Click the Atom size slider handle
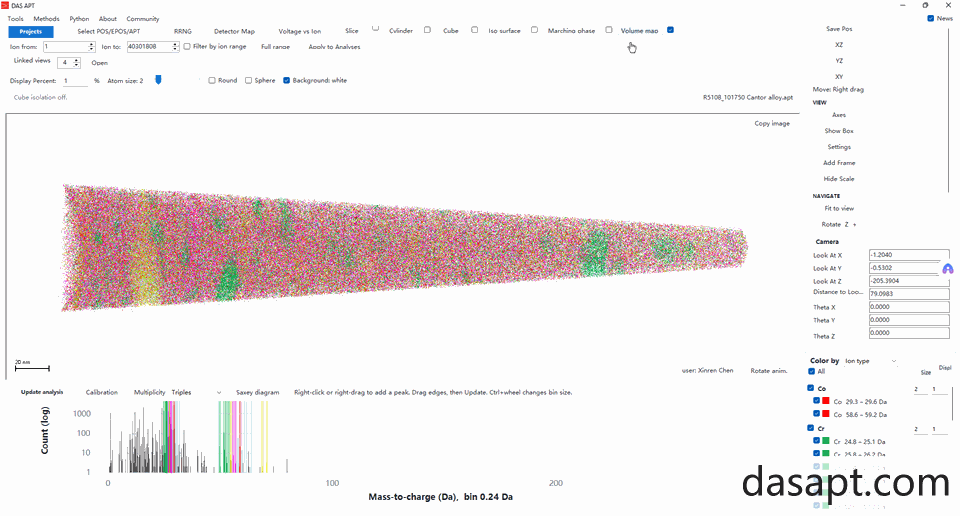960x516 pixels. pos(158,80)
